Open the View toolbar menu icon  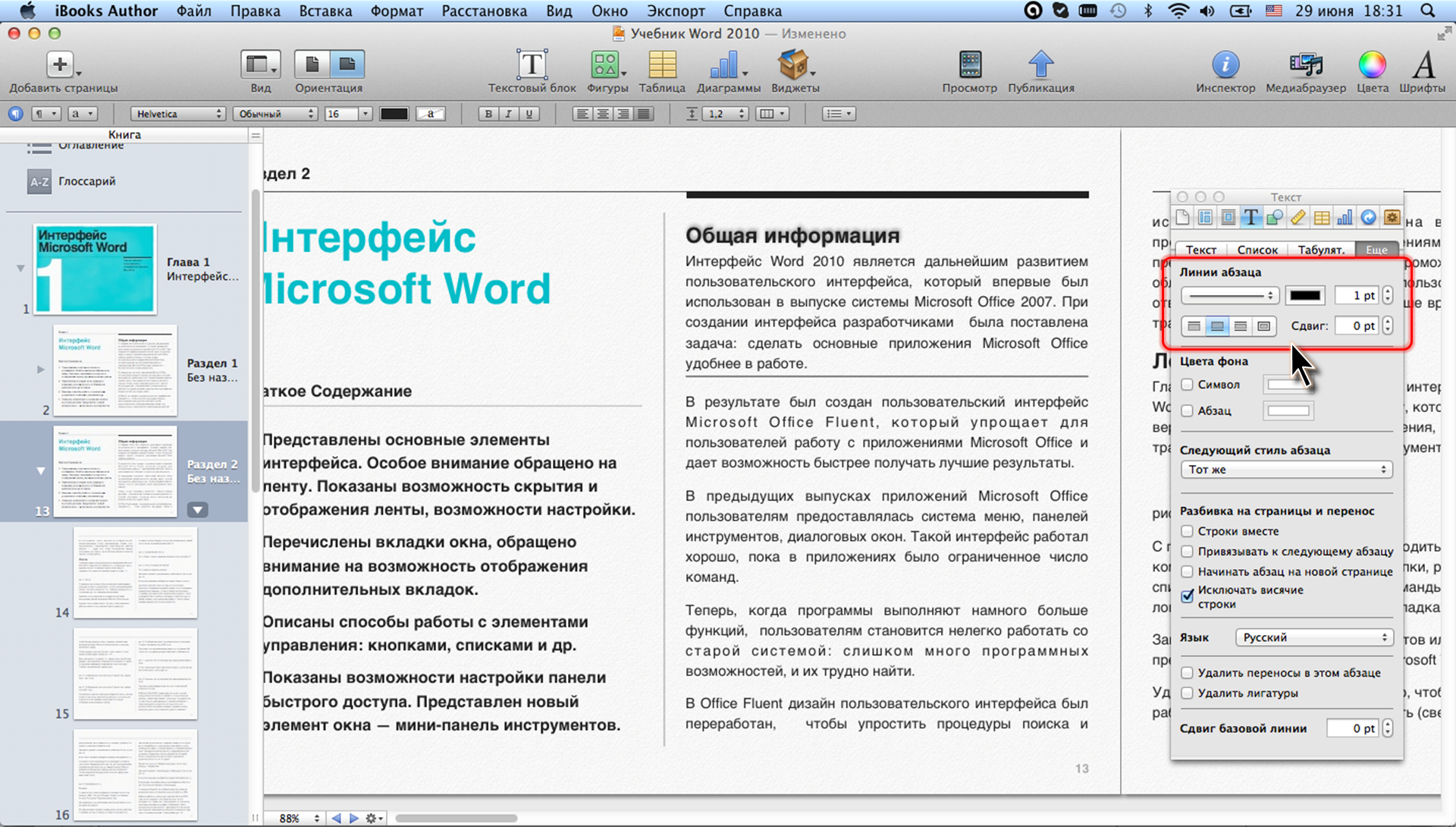coord(260,65)
